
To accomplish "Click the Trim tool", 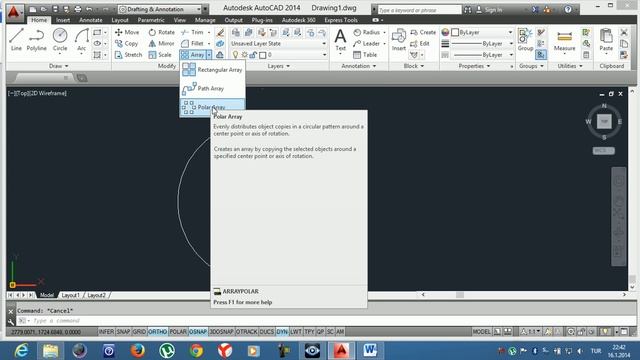I will click(x=192, y=32).
